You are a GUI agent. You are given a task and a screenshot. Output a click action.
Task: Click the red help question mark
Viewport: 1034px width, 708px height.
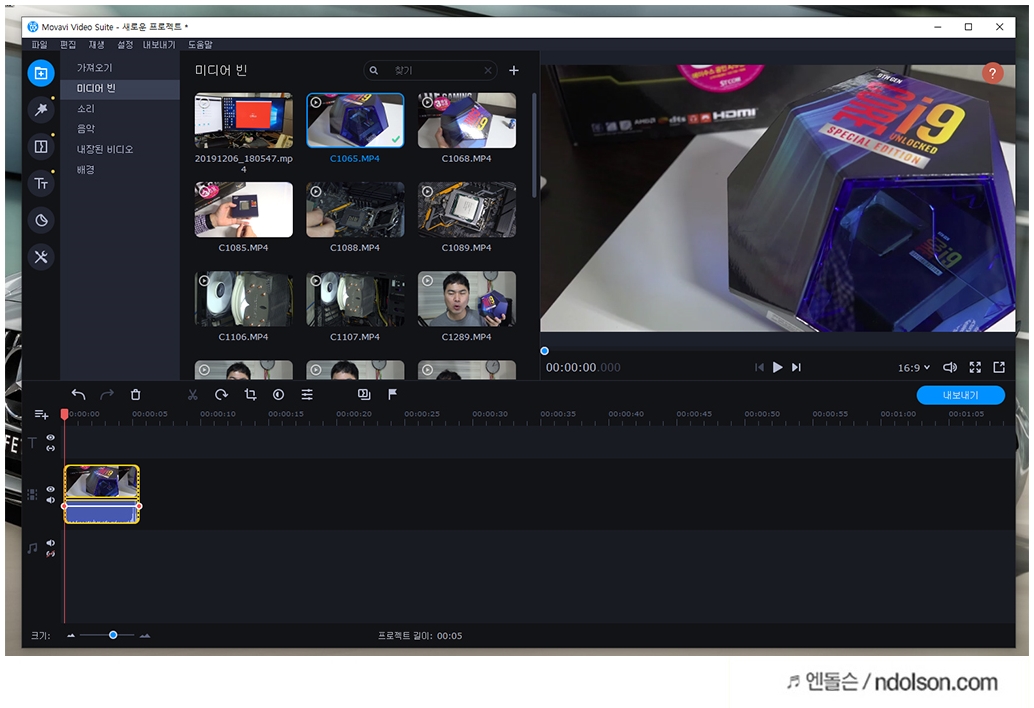(992, 73)
